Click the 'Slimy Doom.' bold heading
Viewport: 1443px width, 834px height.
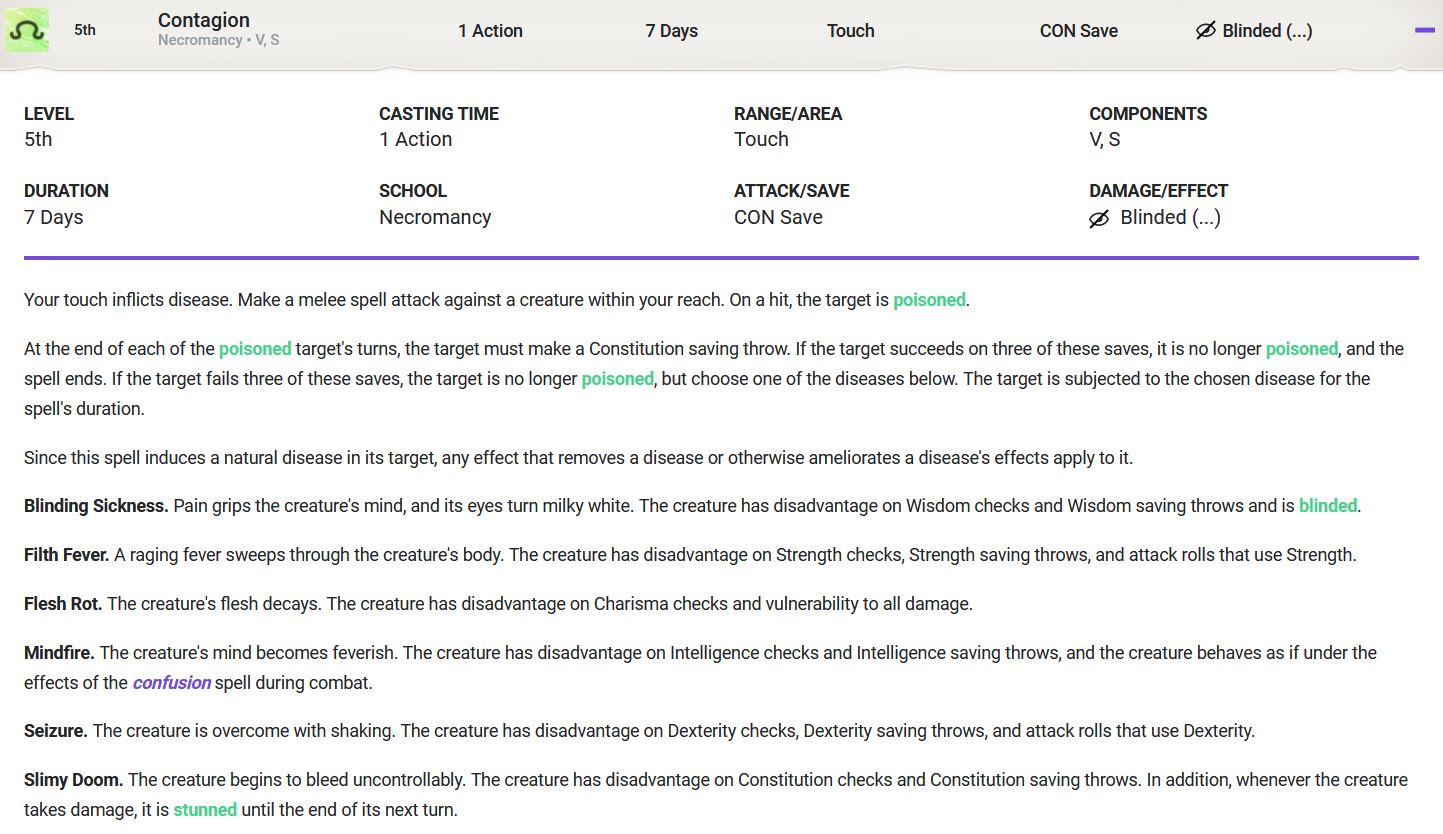coord(74,780)
